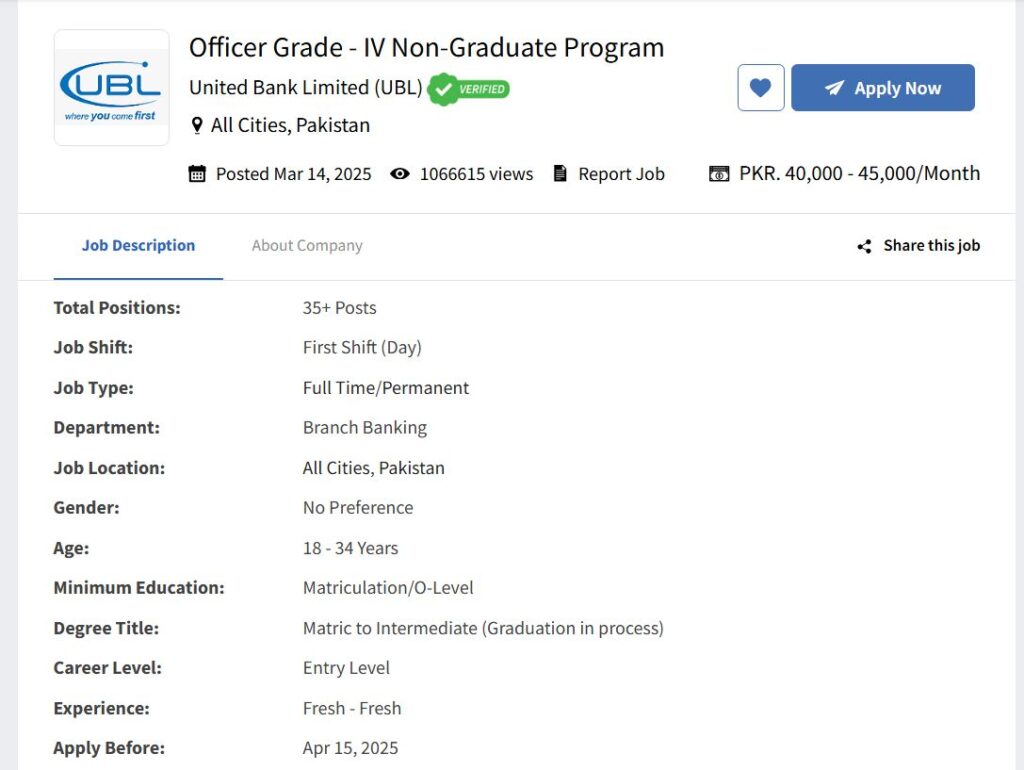The image size is (1024, 770).
Task: Switch to the About Company tab
Action: click(307, 246)
